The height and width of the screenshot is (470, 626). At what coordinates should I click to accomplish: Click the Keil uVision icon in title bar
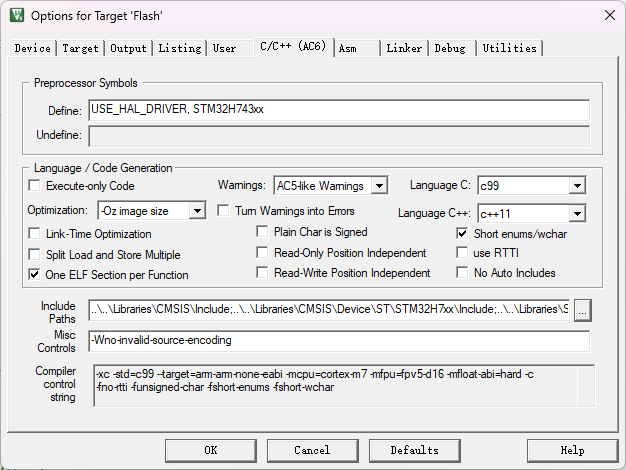coord(17,15)
